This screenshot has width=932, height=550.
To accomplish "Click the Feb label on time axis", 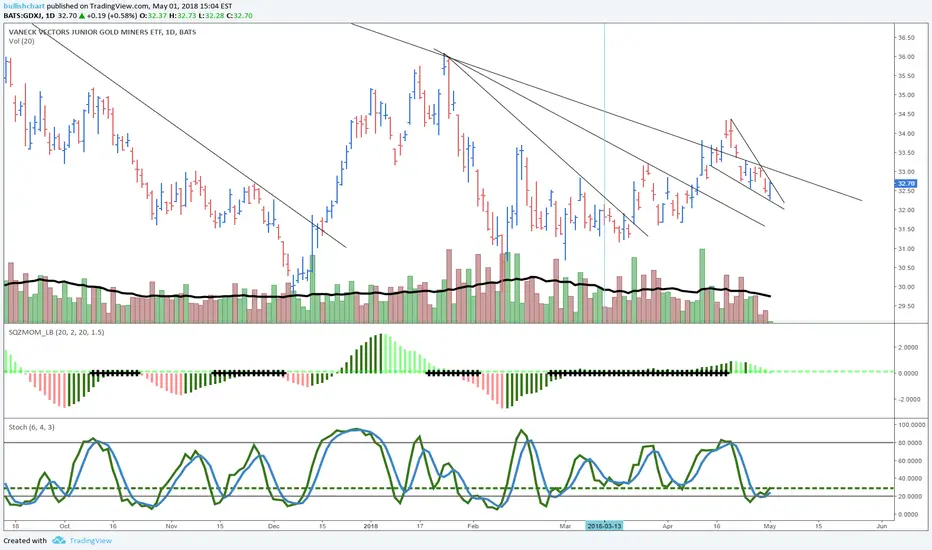I will 473,526.
